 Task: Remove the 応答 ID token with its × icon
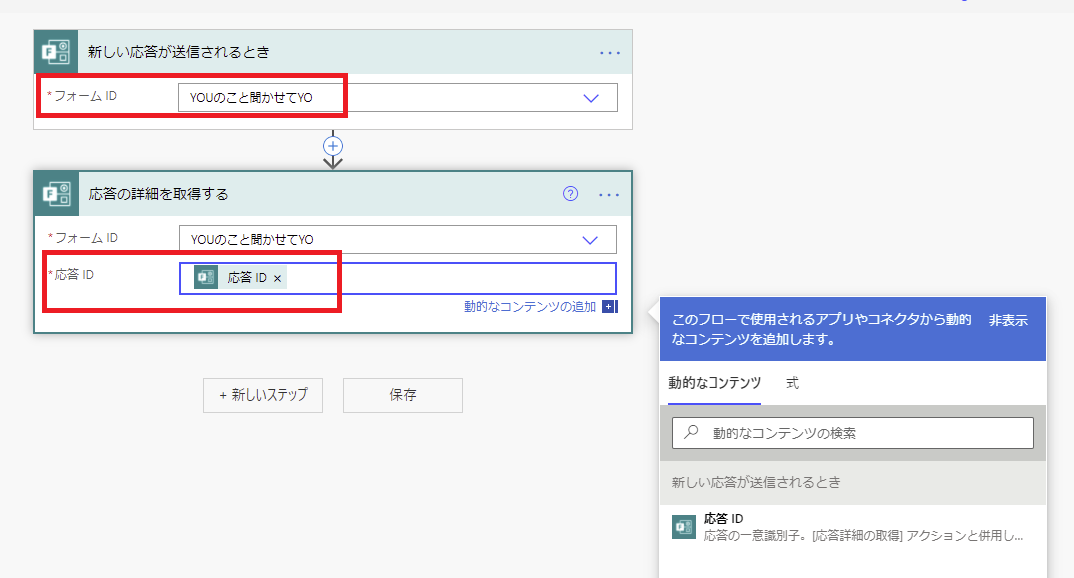click(x=277, y=280)
